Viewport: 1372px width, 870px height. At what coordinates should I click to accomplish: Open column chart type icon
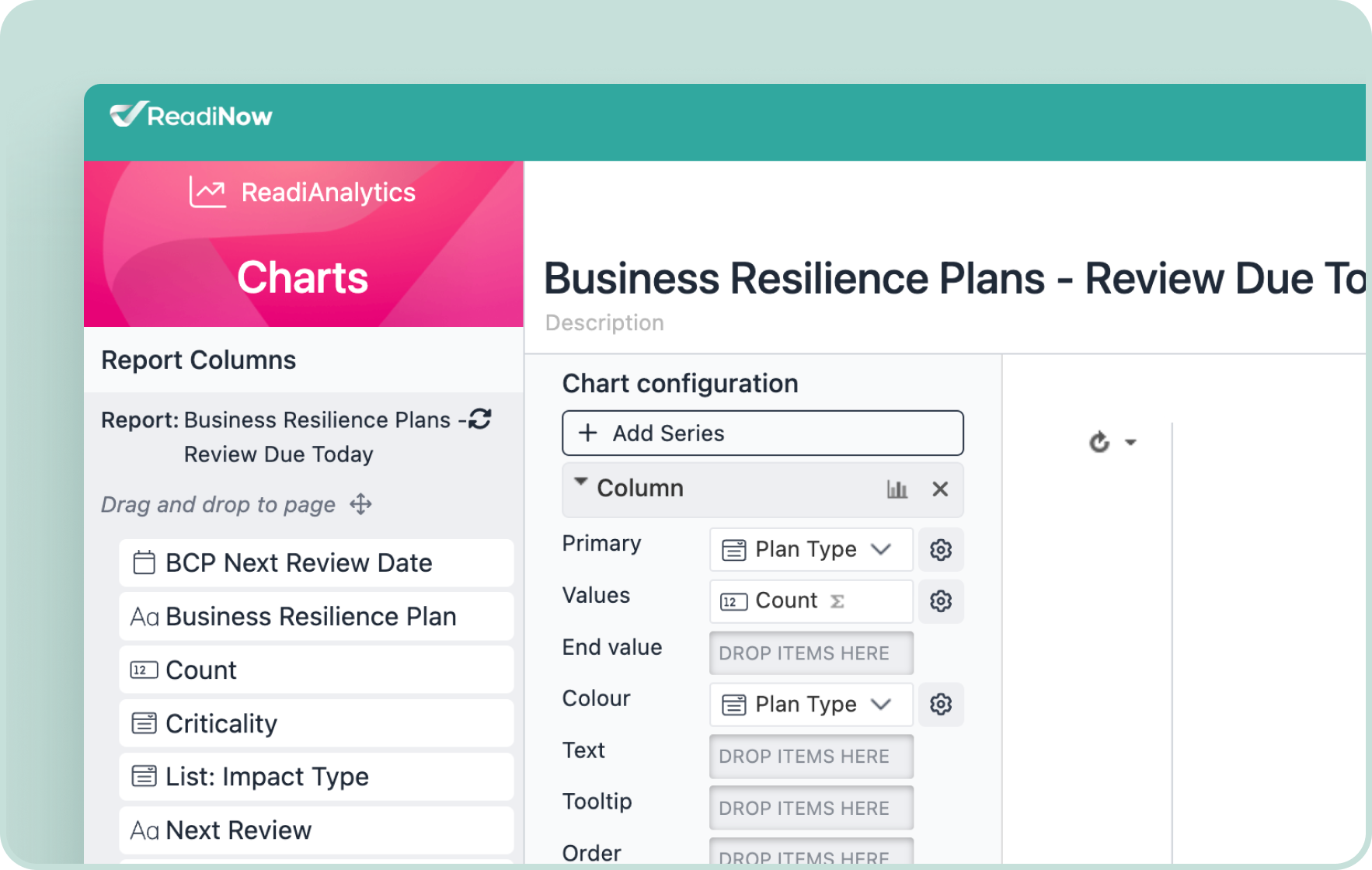(897, 489)
